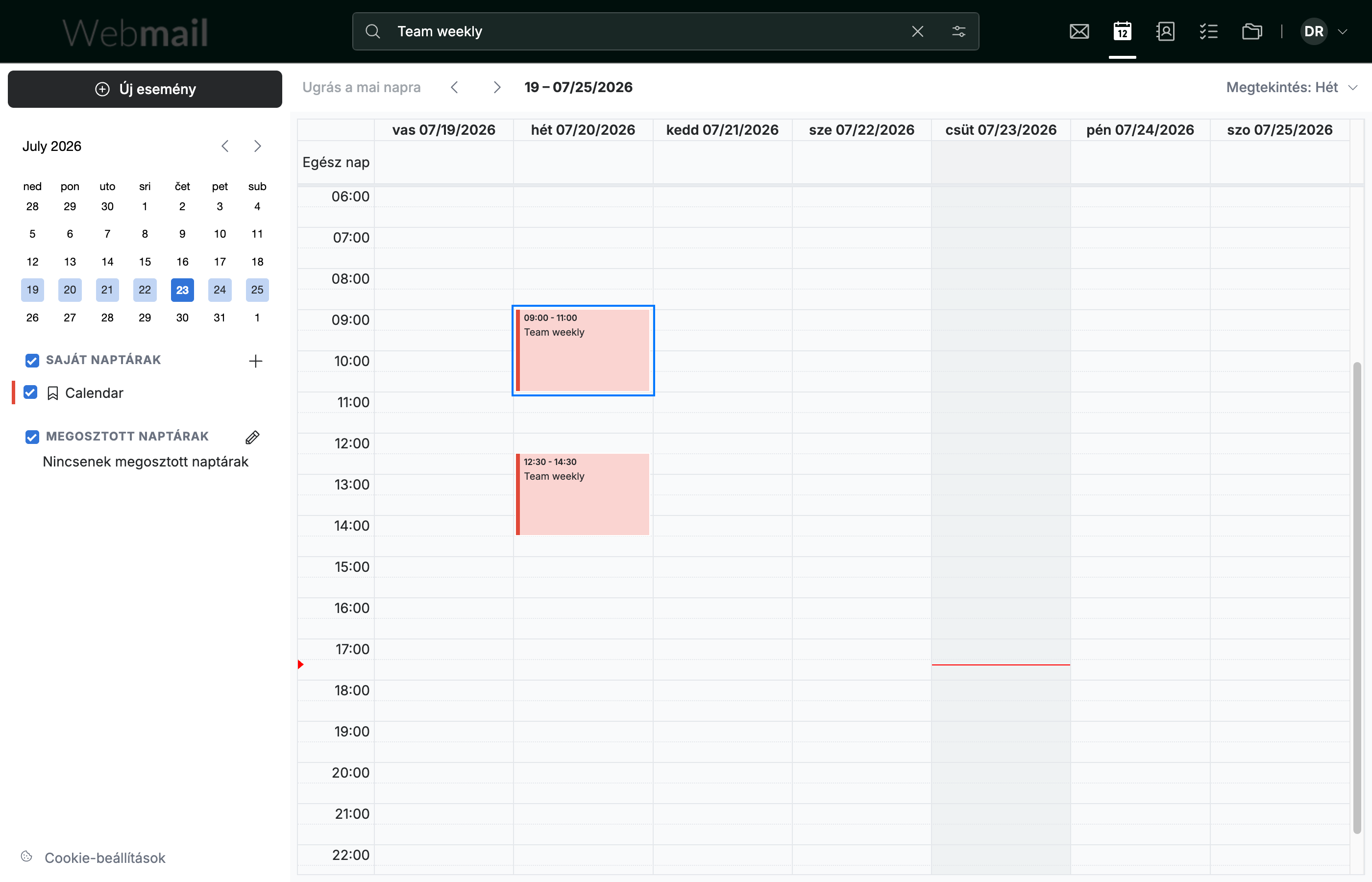Click the kedd 07/21/2026 column header
Image resolution: width=1372 pixels, height=882 pixels.
coord(722,129)
